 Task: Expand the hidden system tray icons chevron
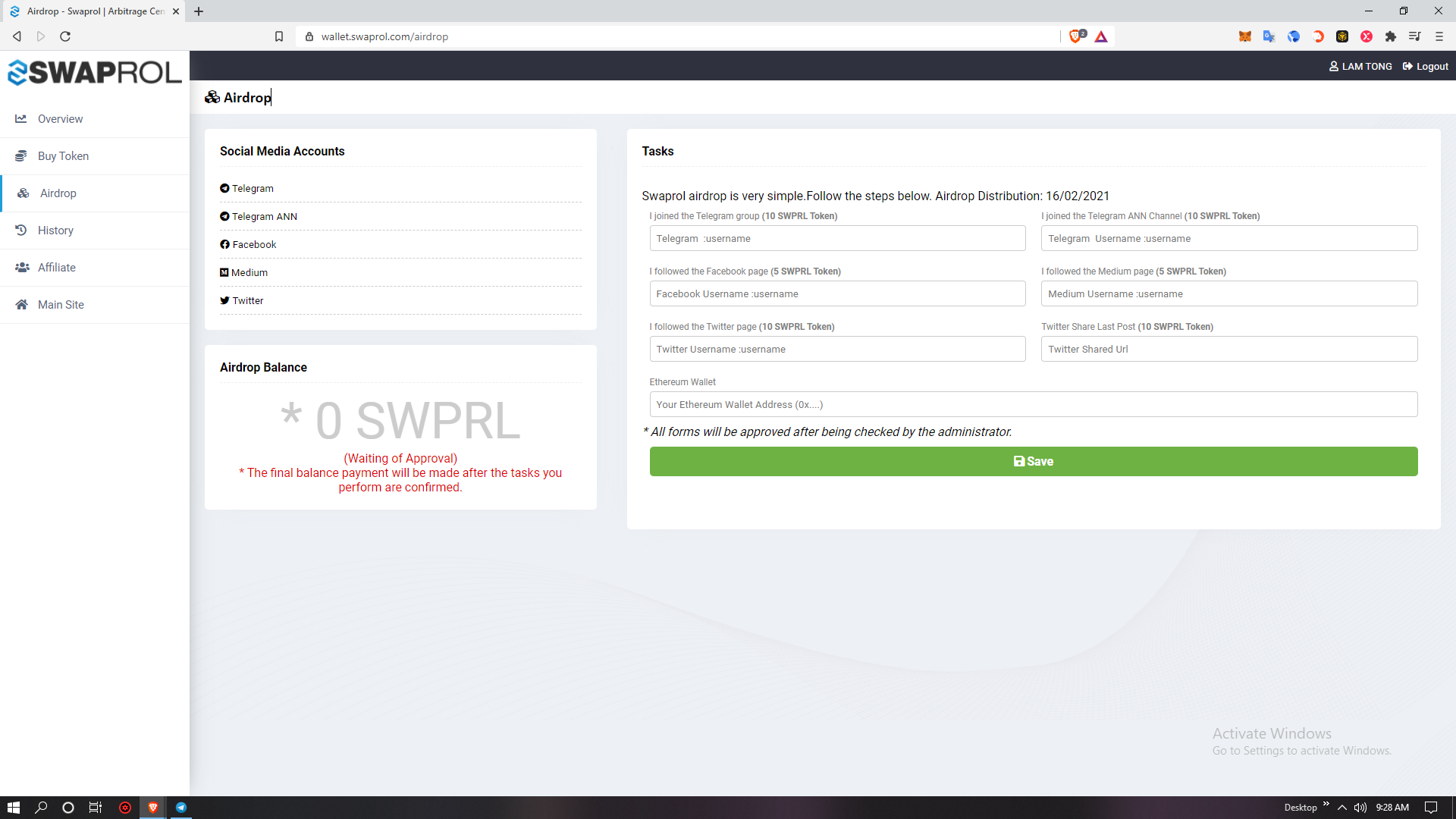coord(1341,808)
